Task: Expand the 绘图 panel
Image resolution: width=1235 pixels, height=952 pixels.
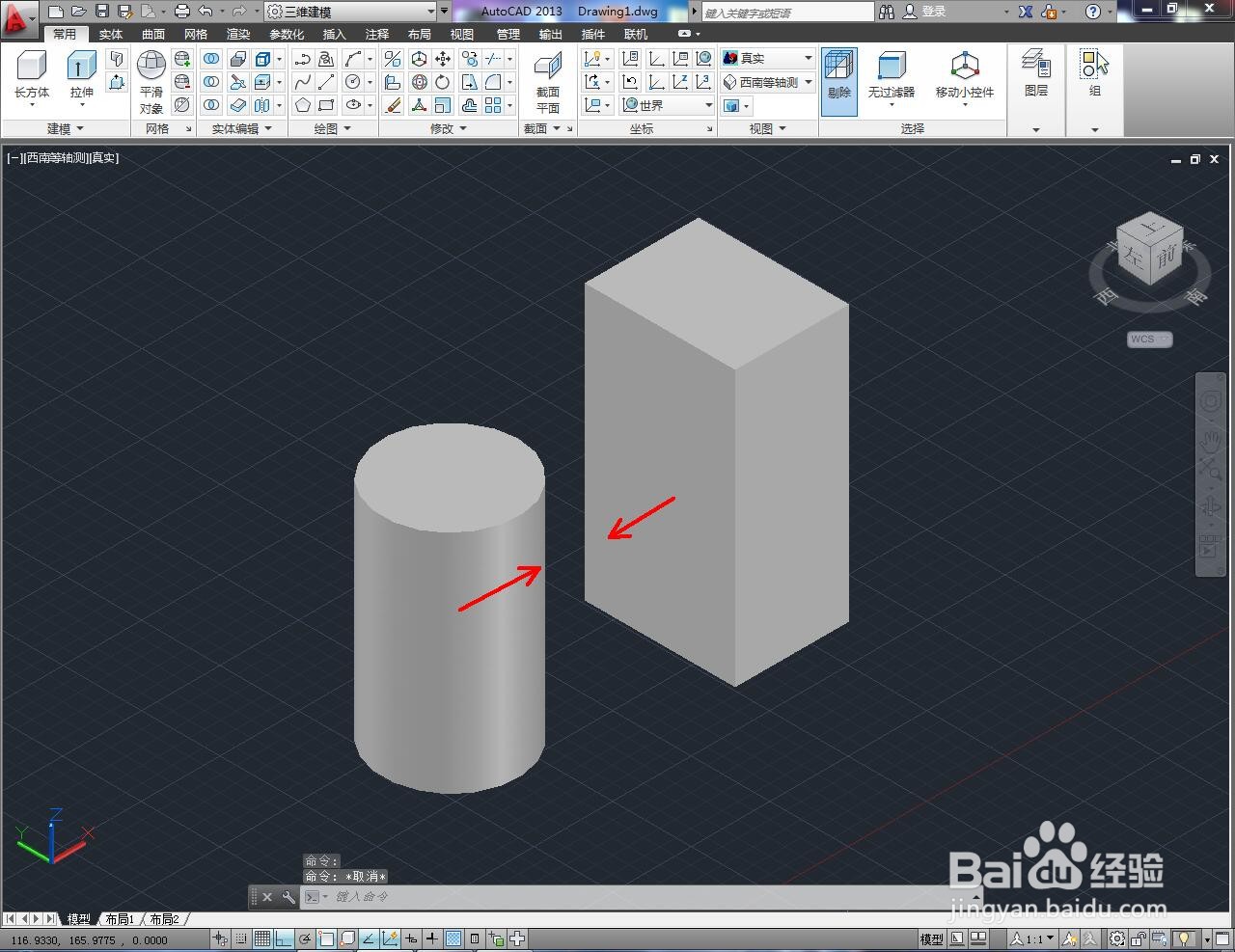Action: pyautogui.click(x=333, y=128)
